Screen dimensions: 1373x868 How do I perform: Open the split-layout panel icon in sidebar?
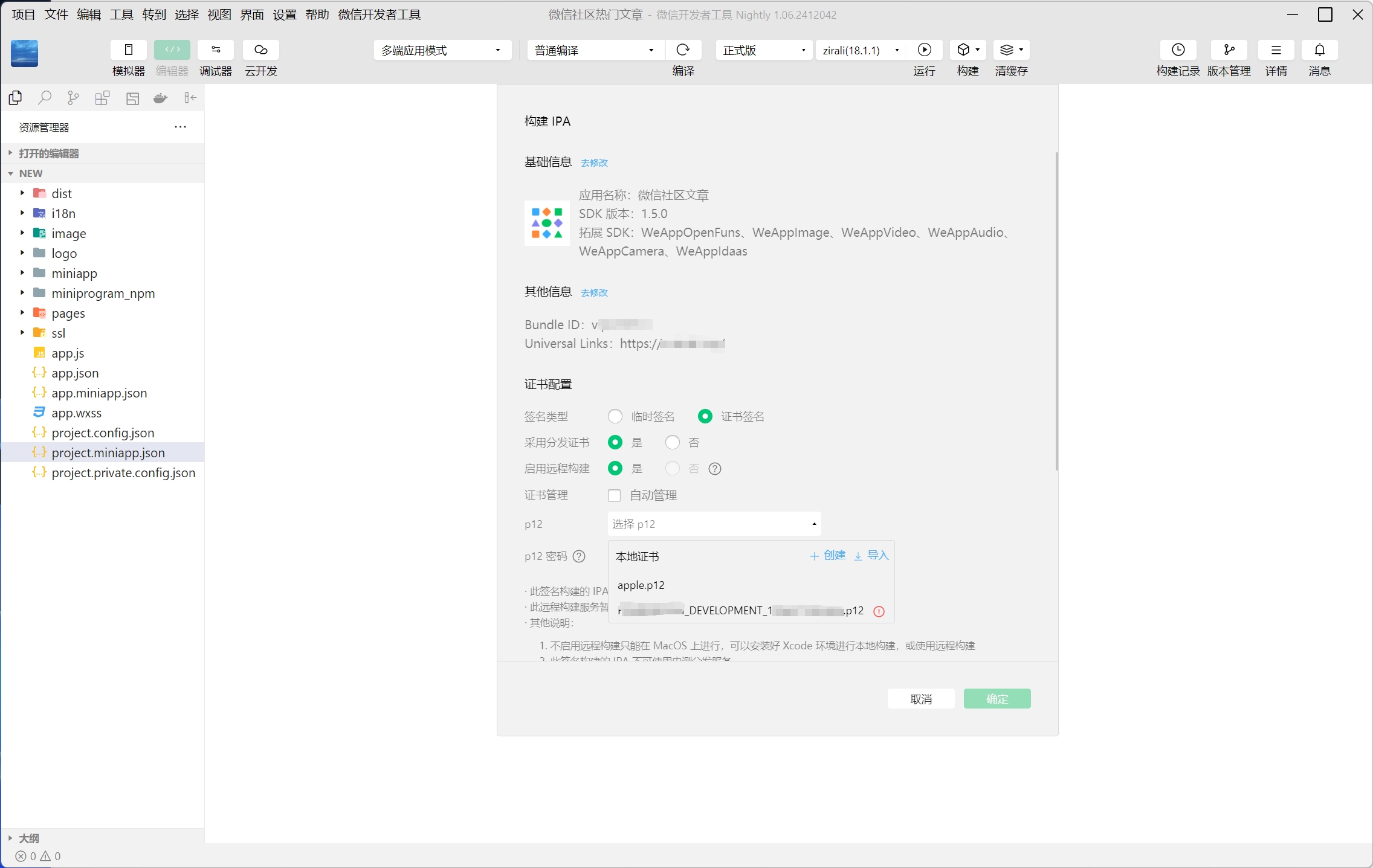[132, 98]
